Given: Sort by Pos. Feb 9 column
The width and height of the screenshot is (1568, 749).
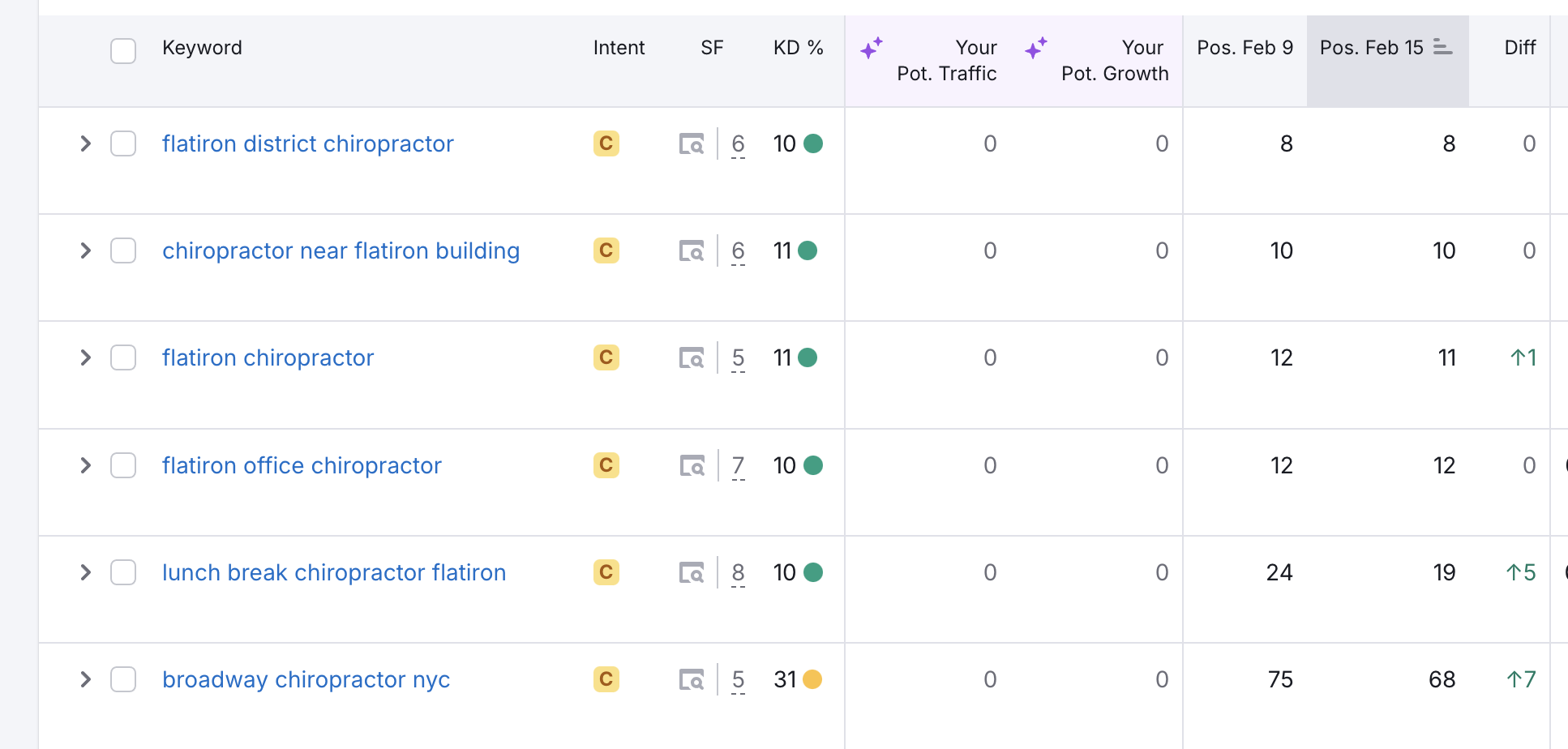Looking at the screenshot, I should point(1245,48).
